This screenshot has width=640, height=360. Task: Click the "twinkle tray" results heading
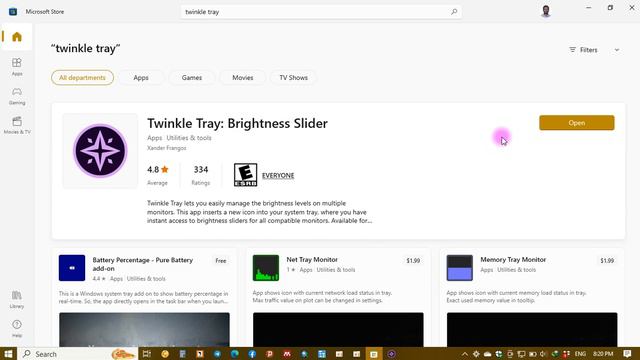86,49
